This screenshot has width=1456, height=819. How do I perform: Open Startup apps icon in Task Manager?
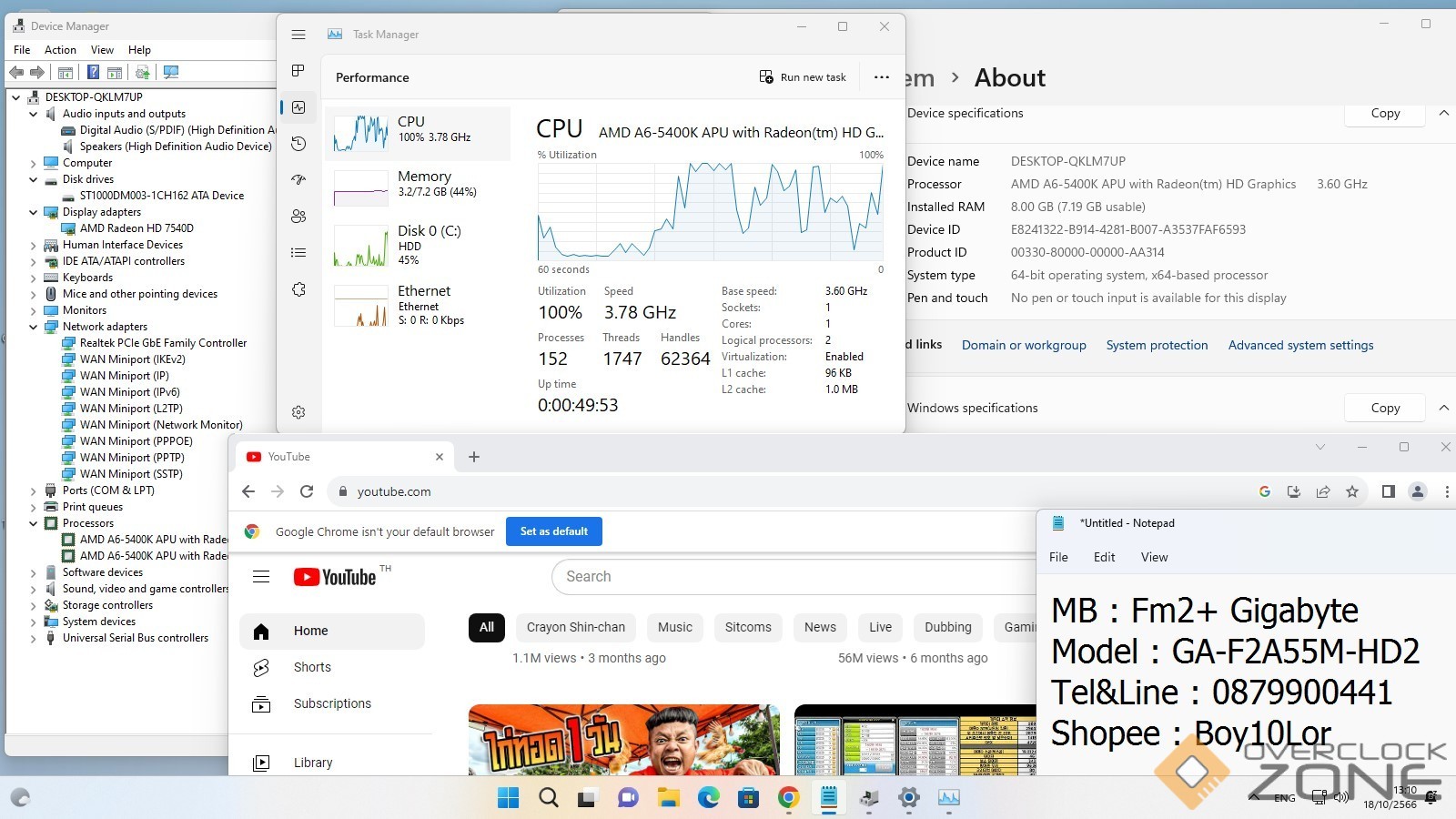click(x=298, y=180)
